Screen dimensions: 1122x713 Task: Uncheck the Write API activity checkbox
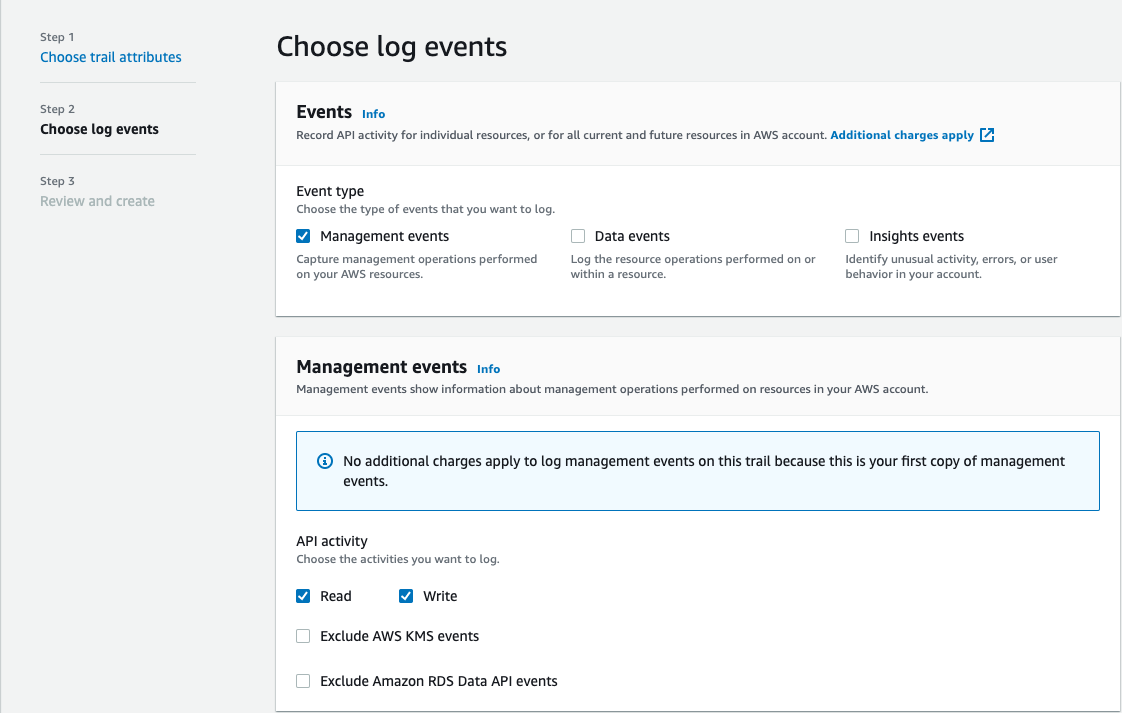point(406,596)
